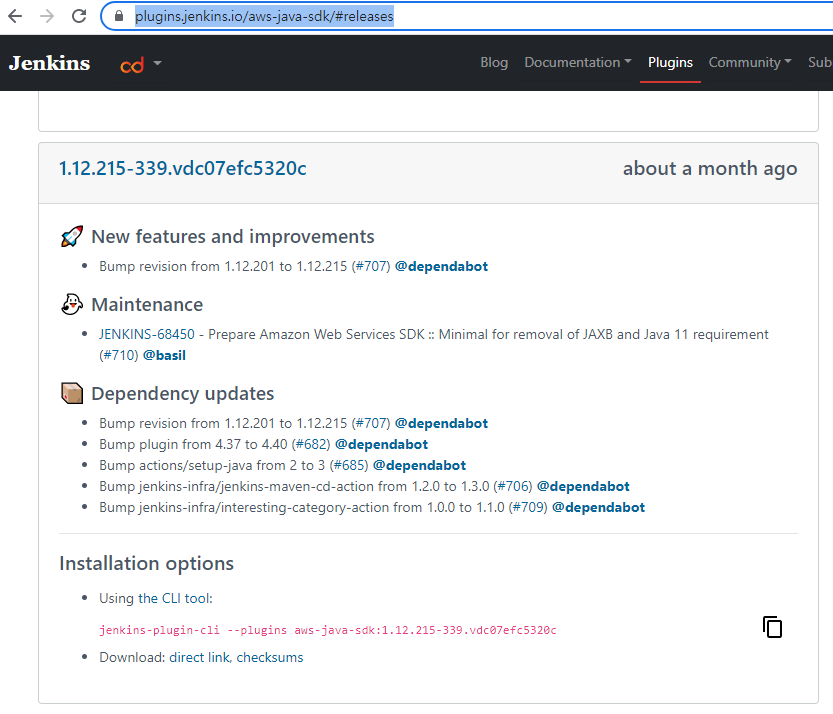Click the 'New features and improvements' heading
Screen dimensions: 833x714
(x=233, y=236)
